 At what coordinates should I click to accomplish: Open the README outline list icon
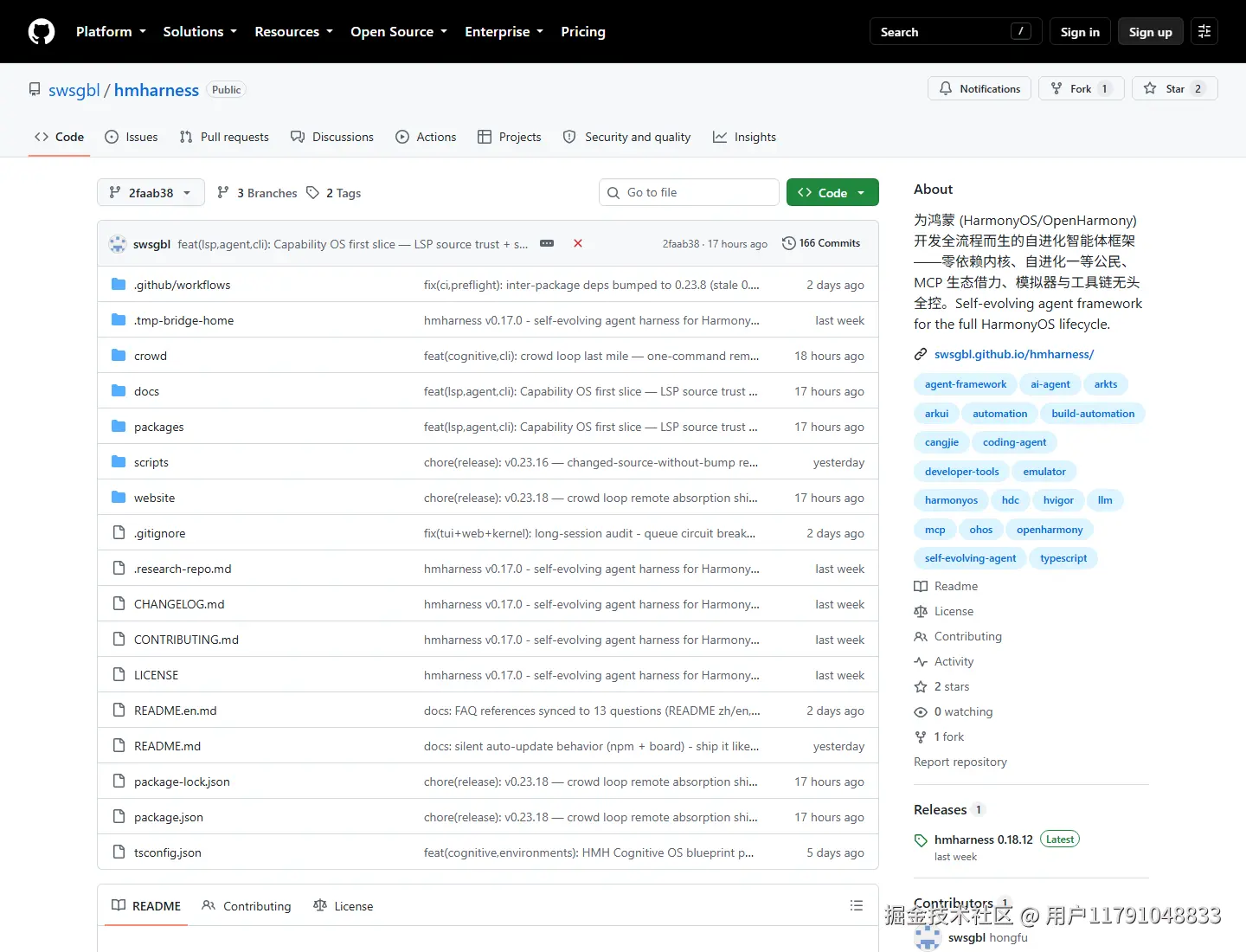(857, 905)
